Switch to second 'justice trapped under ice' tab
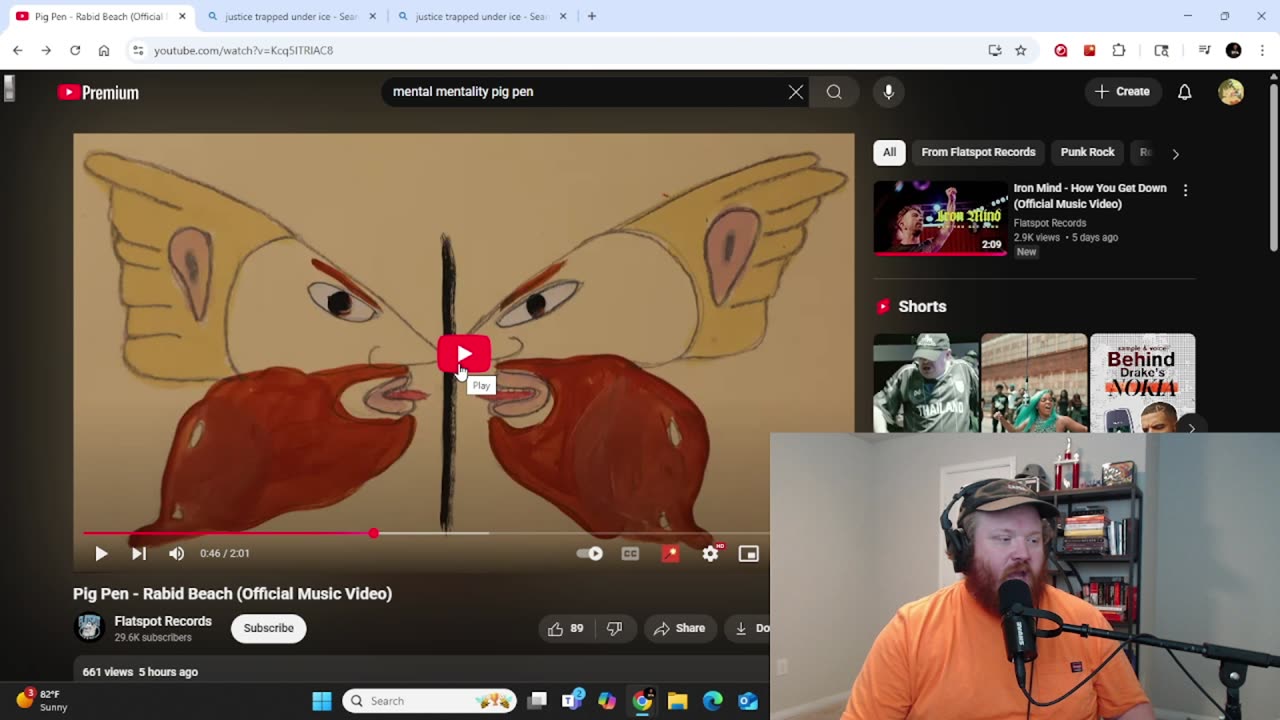 [290, 16]
